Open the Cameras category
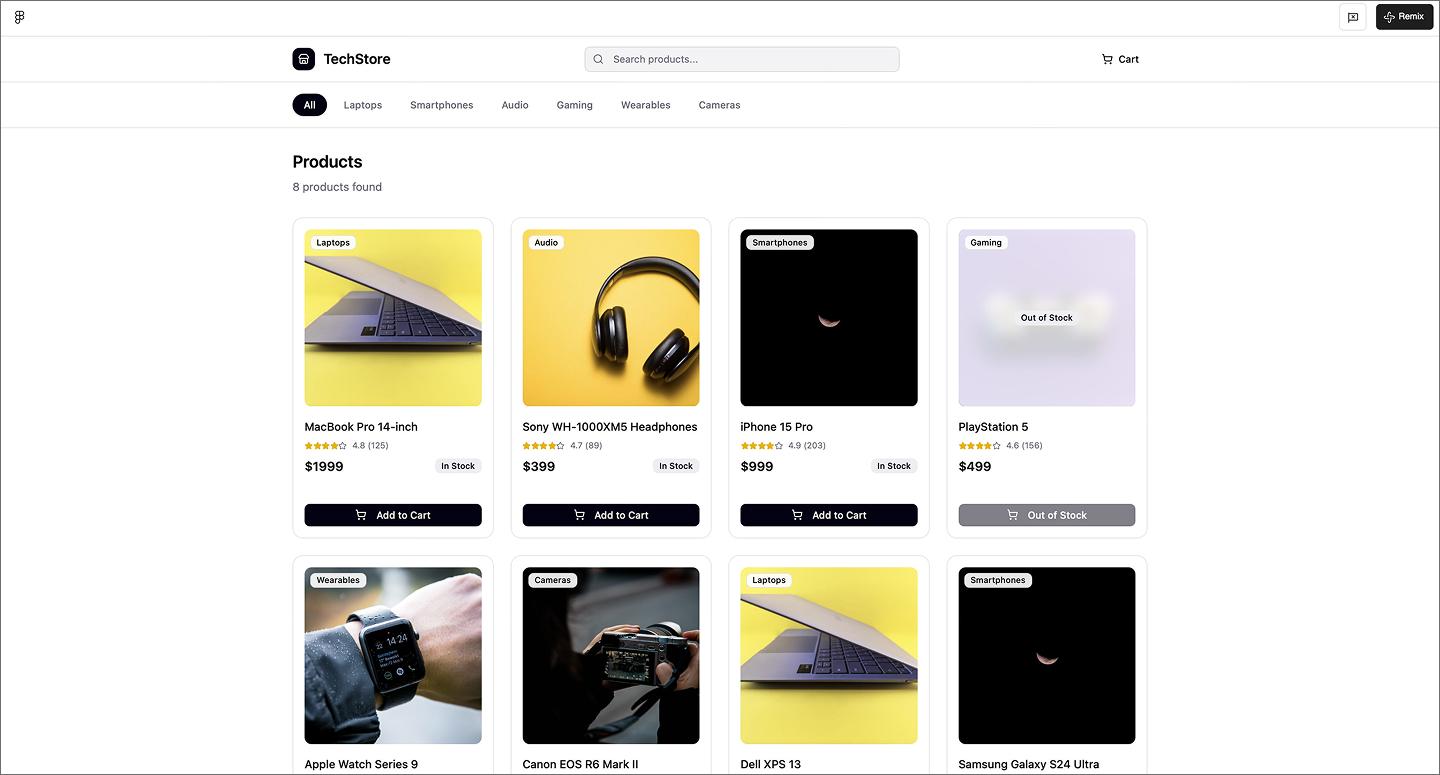The width and height of the screenshot is (1440, 775). coord(720,105)
